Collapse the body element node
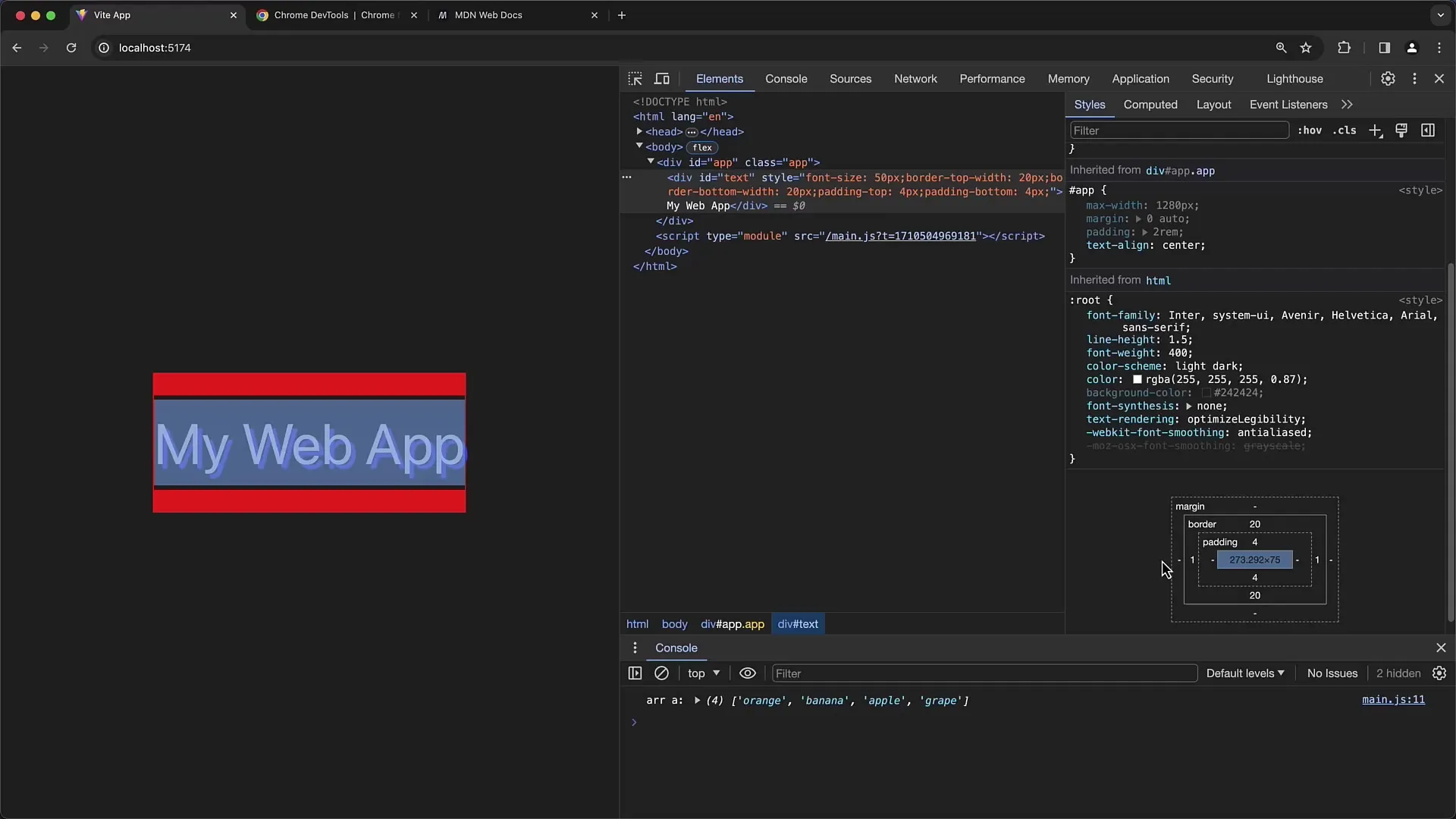The width and height of the screenshot is (1456, 819). [639, 146]
